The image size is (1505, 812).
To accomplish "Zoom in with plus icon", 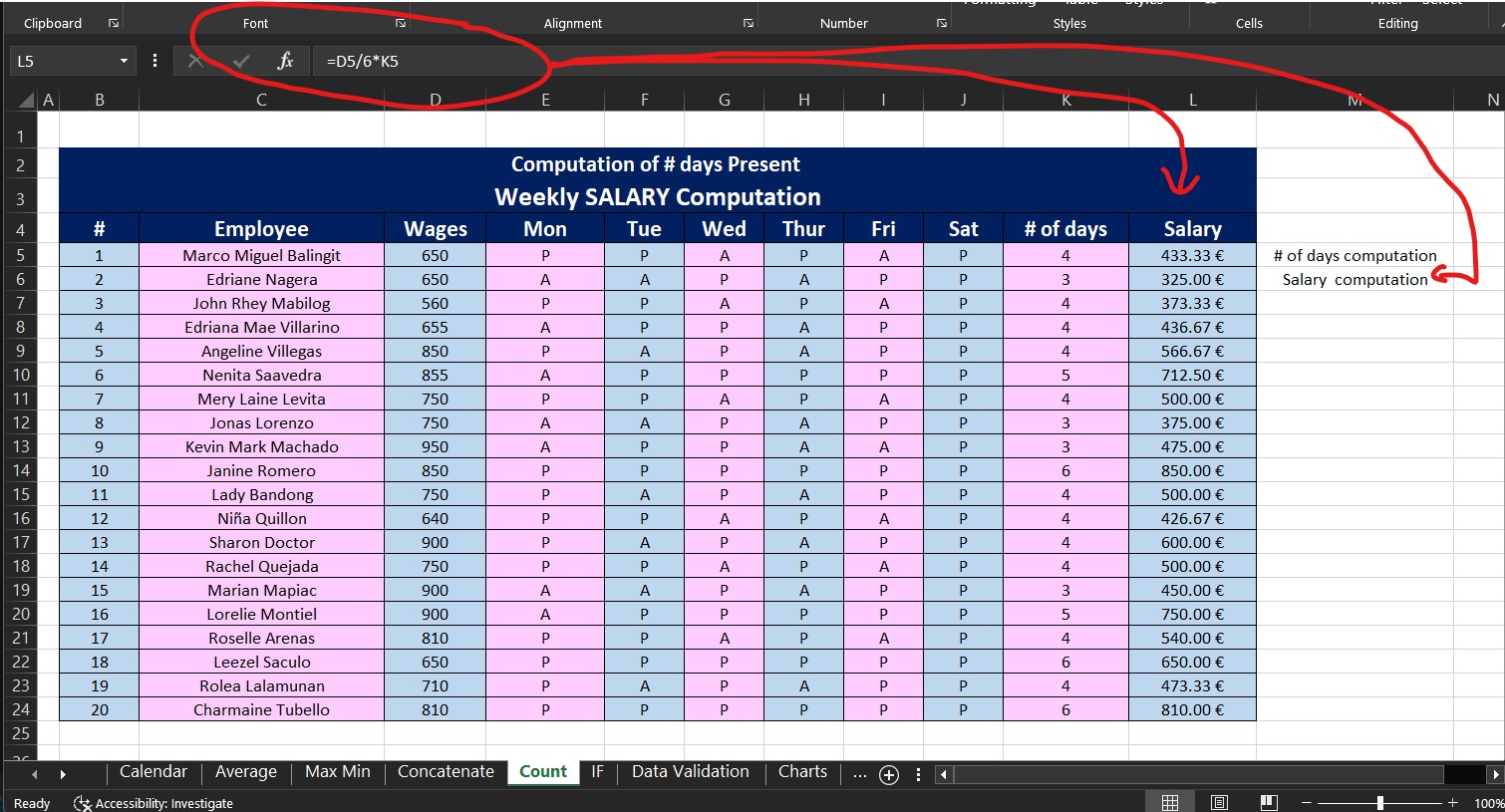I will pyautogui.click(x=1452, y=802).
